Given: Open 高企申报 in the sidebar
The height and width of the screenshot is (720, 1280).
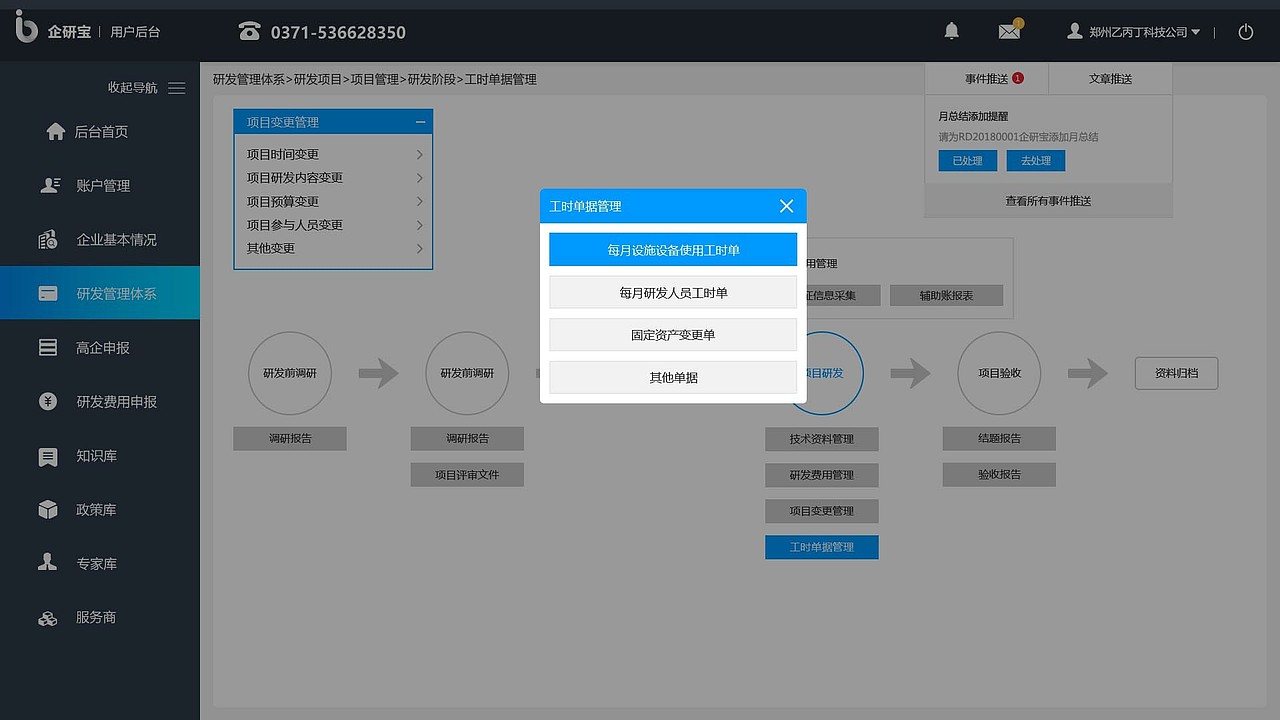Looking at the screenshot, I should point(100,348).
